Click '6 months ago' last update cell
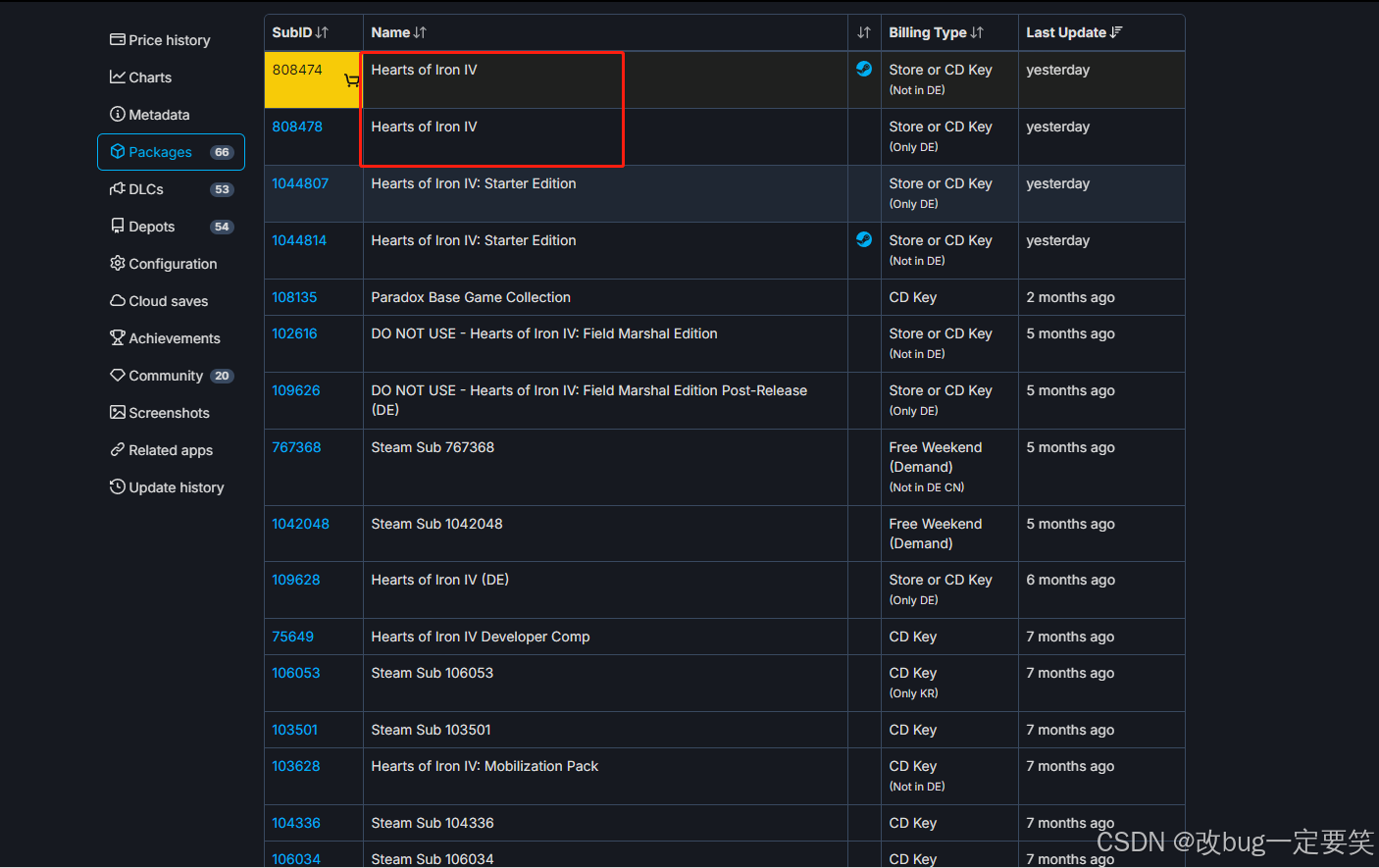Viewport: 1379px width, 868px height. tap(1101, 589)
